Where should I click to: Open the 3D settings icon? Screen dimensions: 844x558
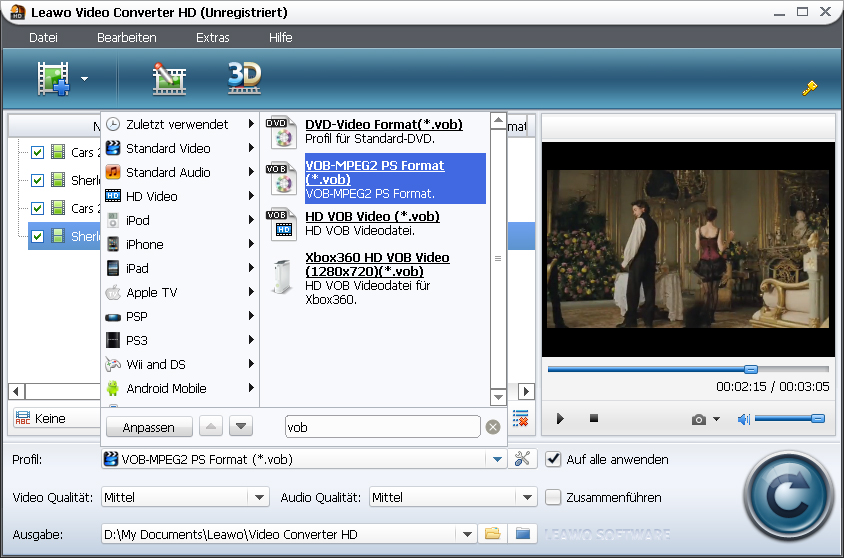click(244, 77)
